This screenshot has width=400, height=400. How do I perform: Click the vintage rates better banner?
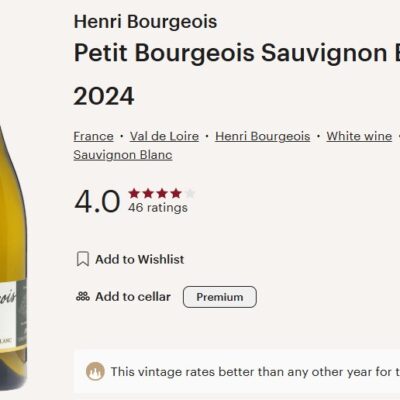[237, 371]
